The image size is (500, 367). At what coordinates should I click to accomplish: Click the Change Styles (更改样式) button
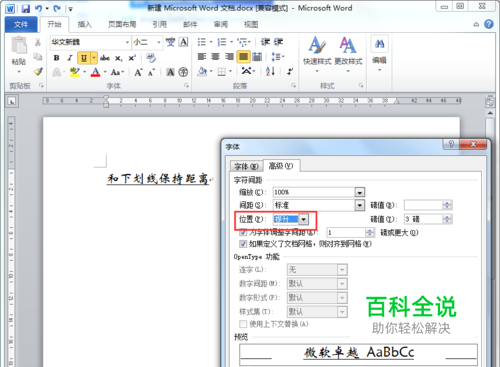pyautogui.click(x=348, y=53)
